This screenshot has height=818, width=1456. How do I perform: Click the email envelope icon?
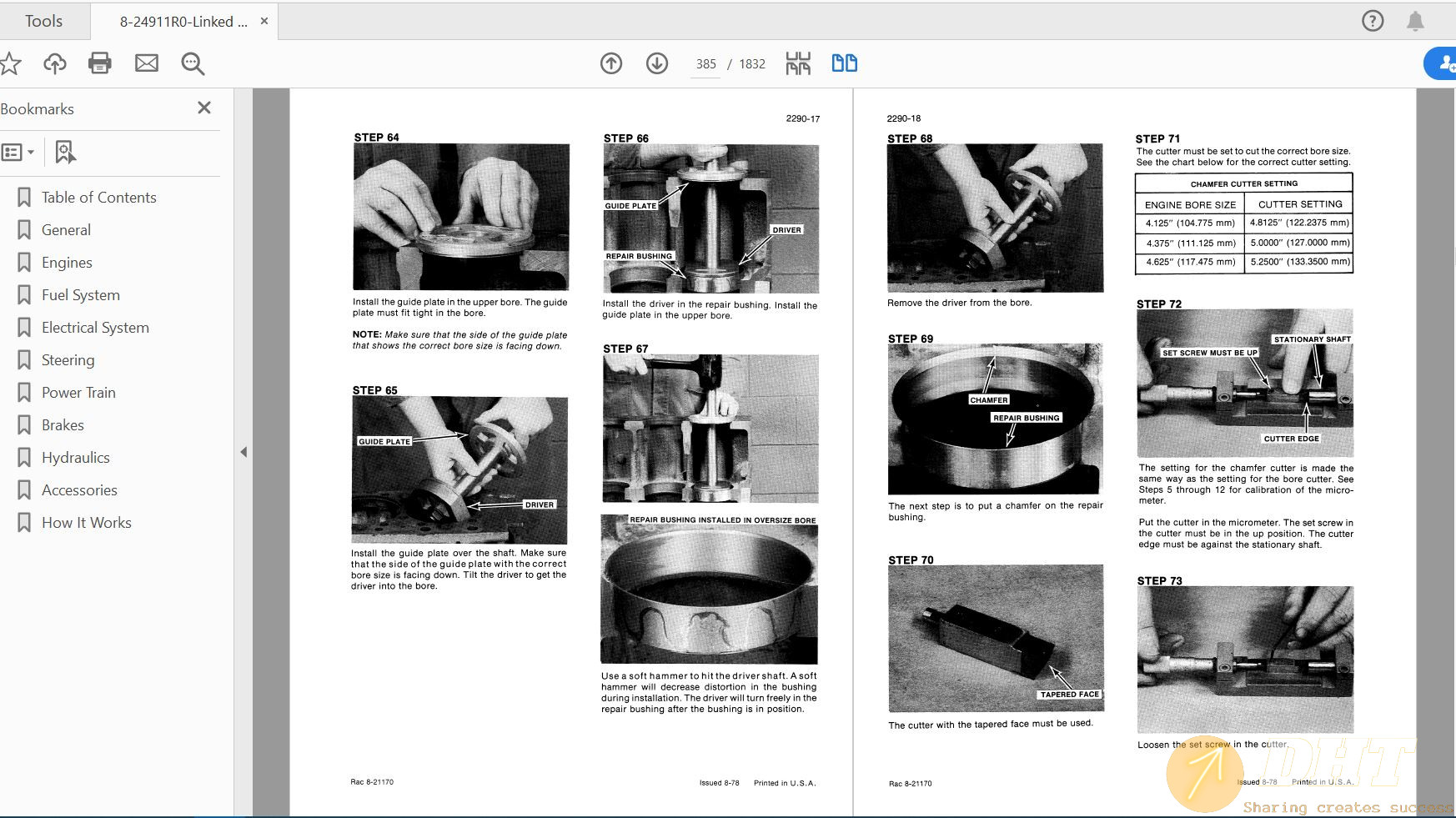[x=147, y=63]
